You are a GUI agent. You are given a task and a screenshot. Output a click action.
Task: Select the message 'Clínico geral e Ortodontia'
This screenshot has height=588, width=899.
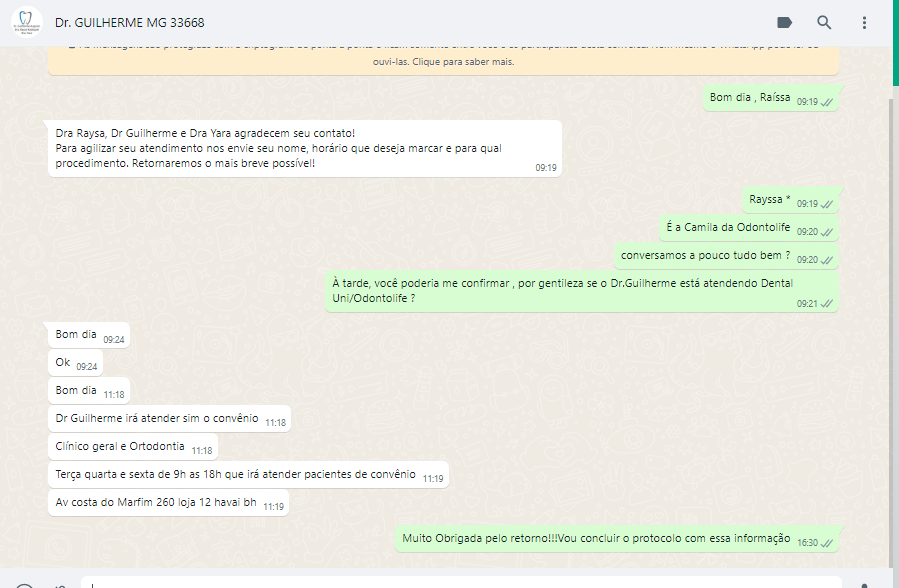tap(133, 447)
